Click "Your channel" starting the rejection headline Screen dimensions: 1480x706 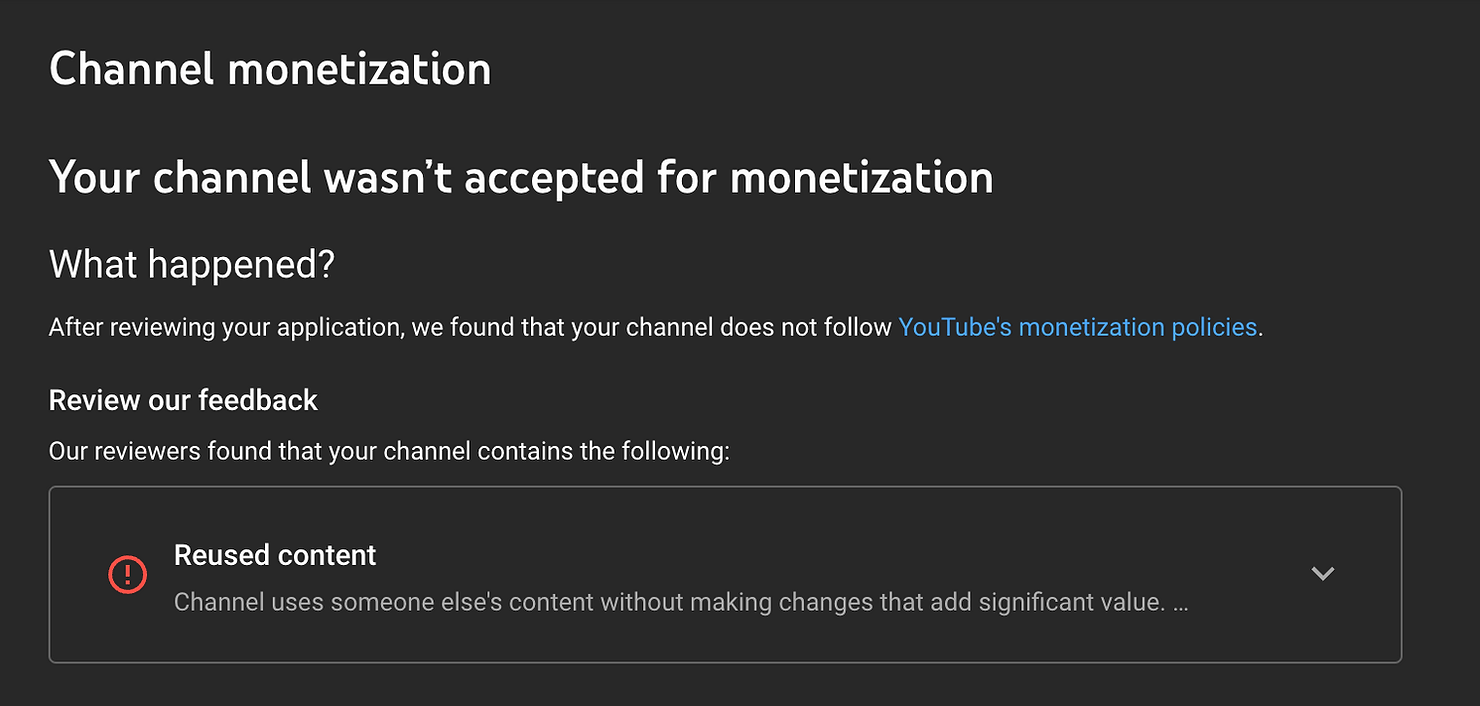pyautogui.click(x=180, y=177)
